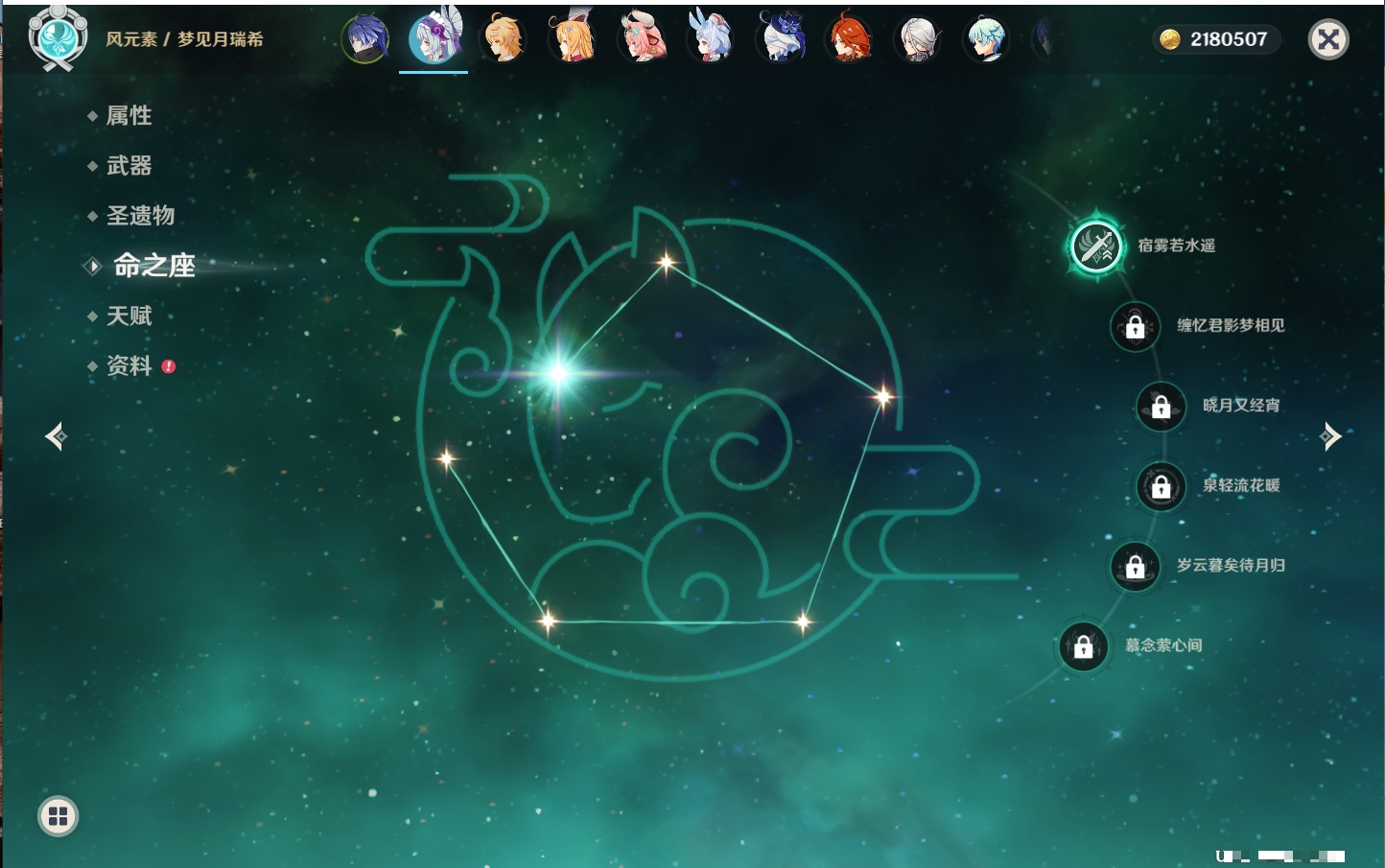Open the 武器 weapon menu
The image size is (1385, 868).
point(129,166)
